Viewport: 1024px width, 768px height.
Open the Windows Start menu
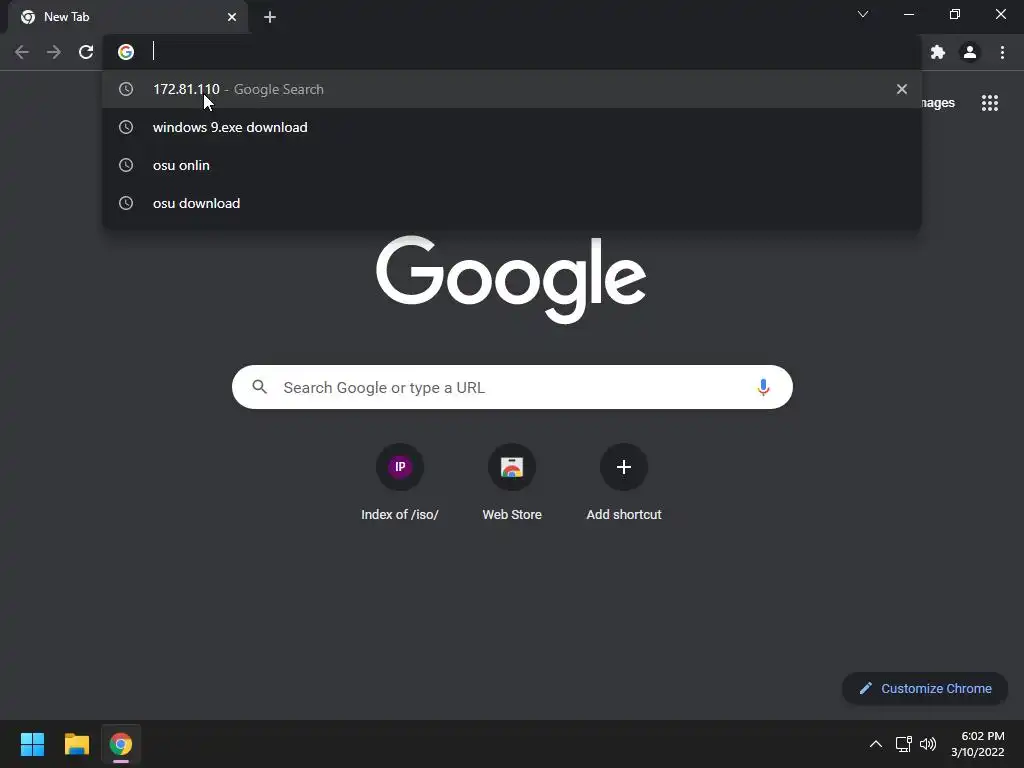click(x=32, y=744)
